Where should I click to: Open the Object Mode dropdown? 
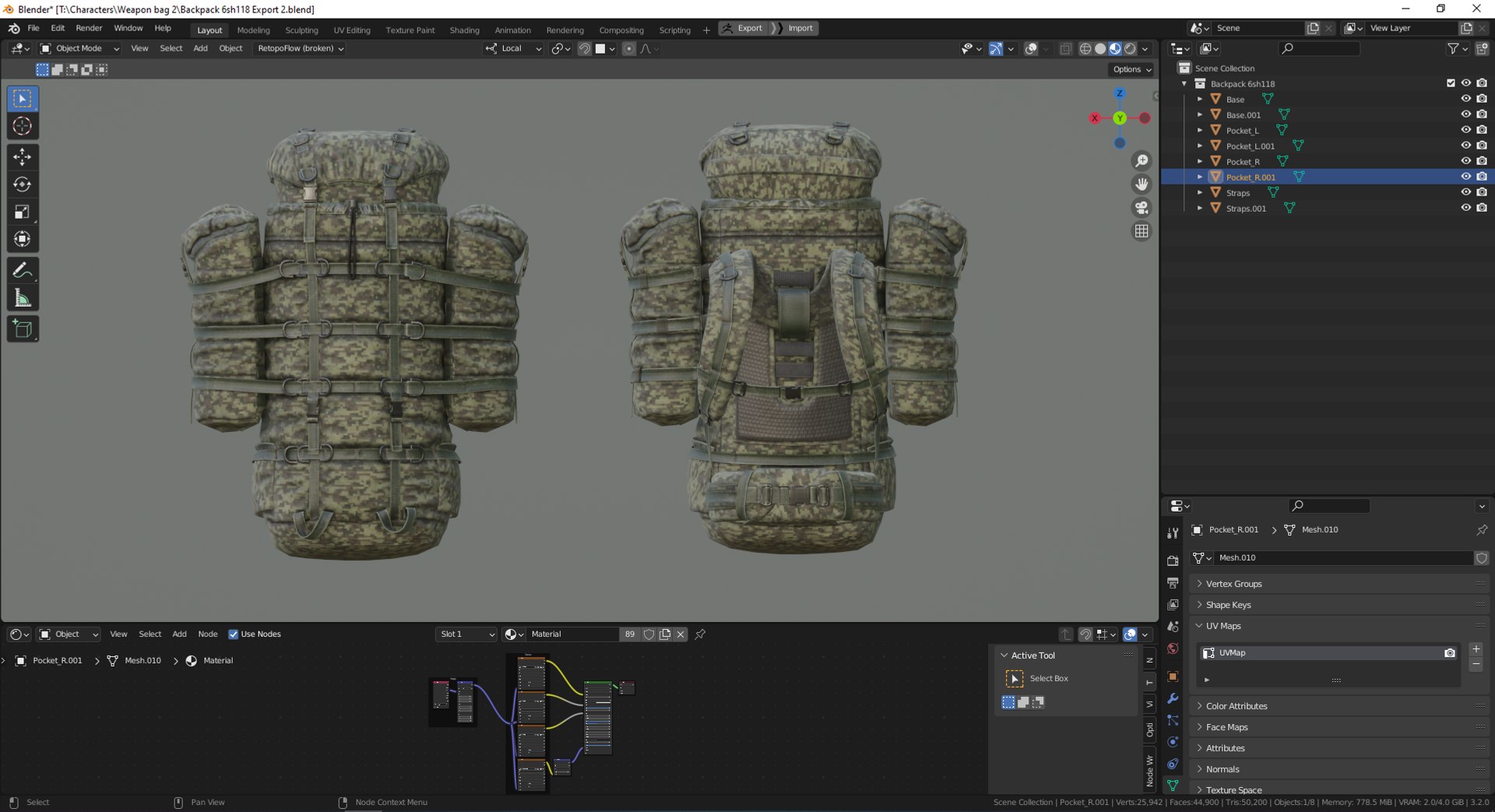click(79, 48)
